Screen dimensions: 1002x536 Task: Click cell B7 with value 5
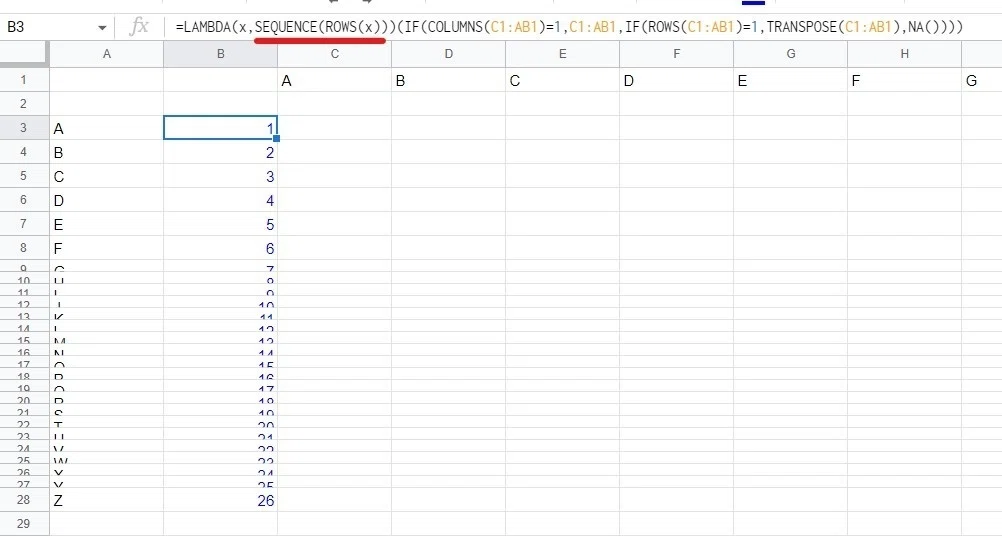pyautogui.click(x=220, y=224)
